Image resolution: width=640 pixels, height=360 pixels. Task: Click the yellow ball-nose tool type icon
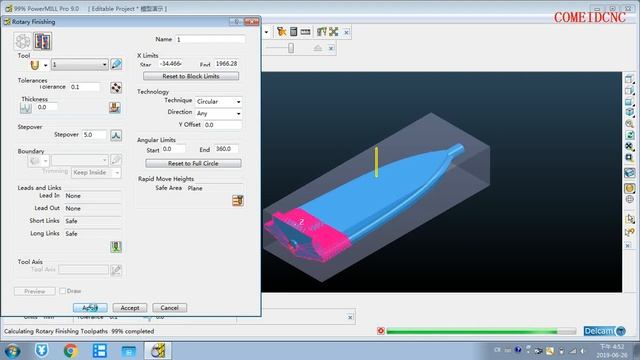point(35,64)
